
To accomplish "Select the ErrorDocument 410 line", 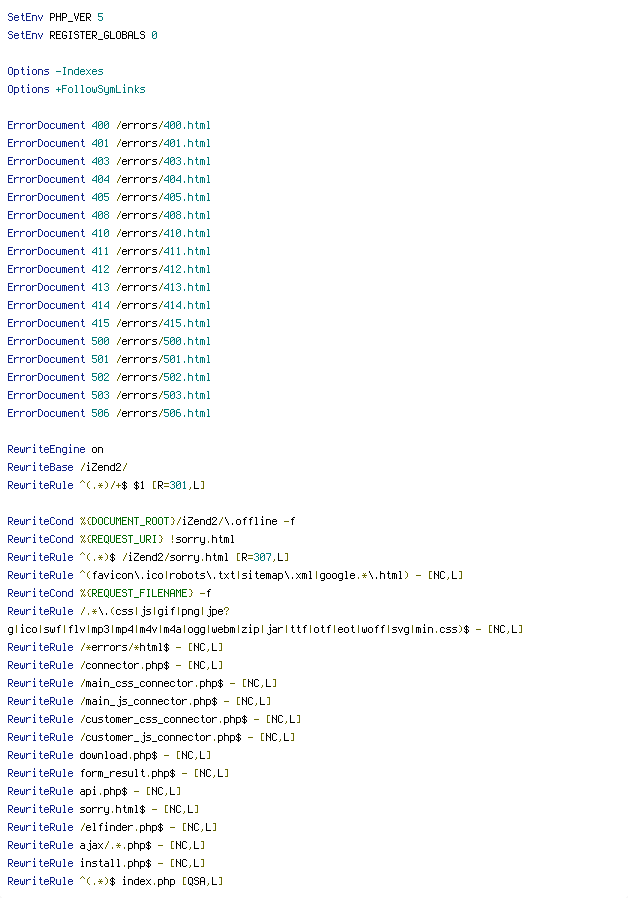I will (109, 234).
